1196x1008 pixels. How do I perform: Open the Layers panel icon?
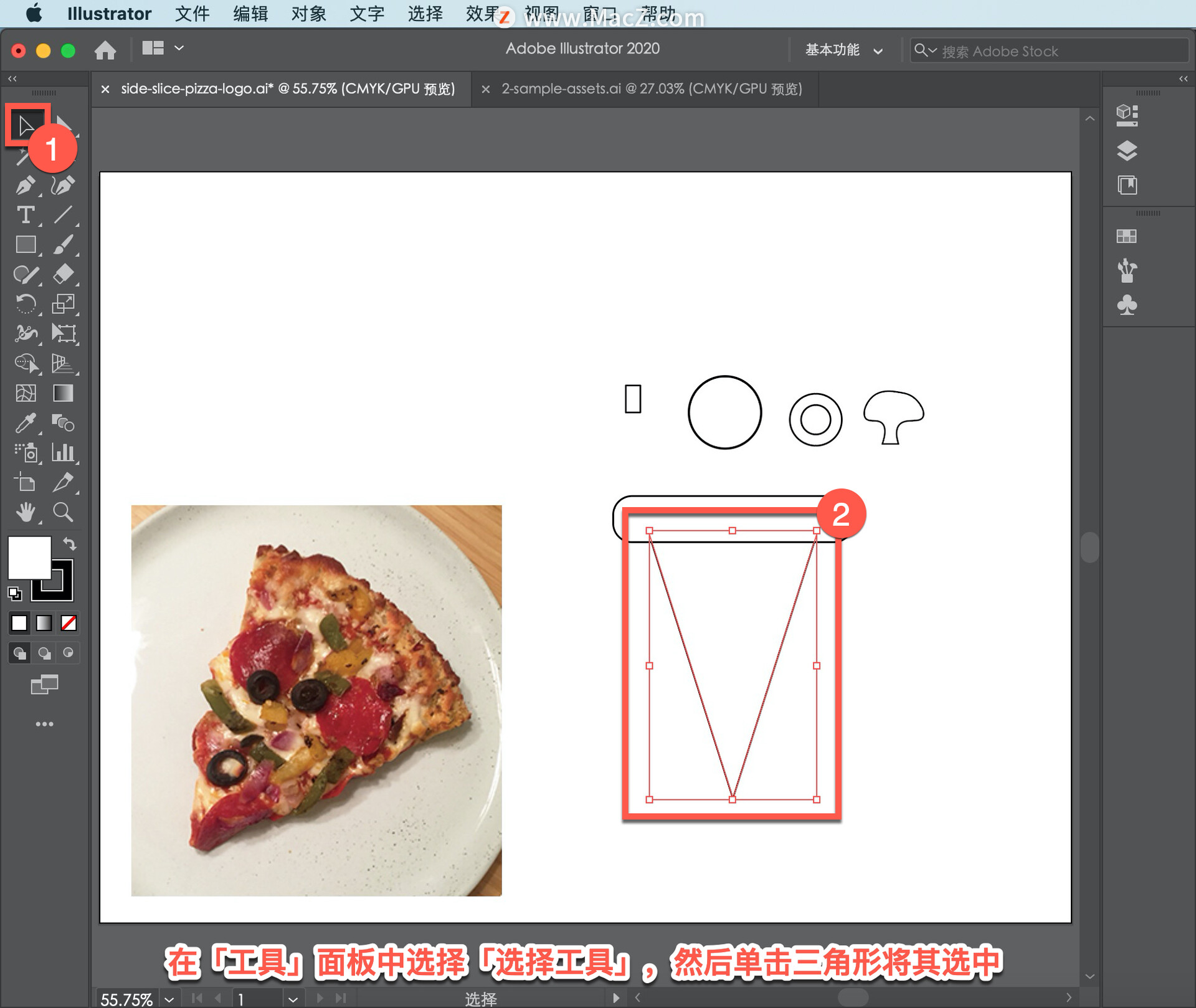pos(1127,150)
